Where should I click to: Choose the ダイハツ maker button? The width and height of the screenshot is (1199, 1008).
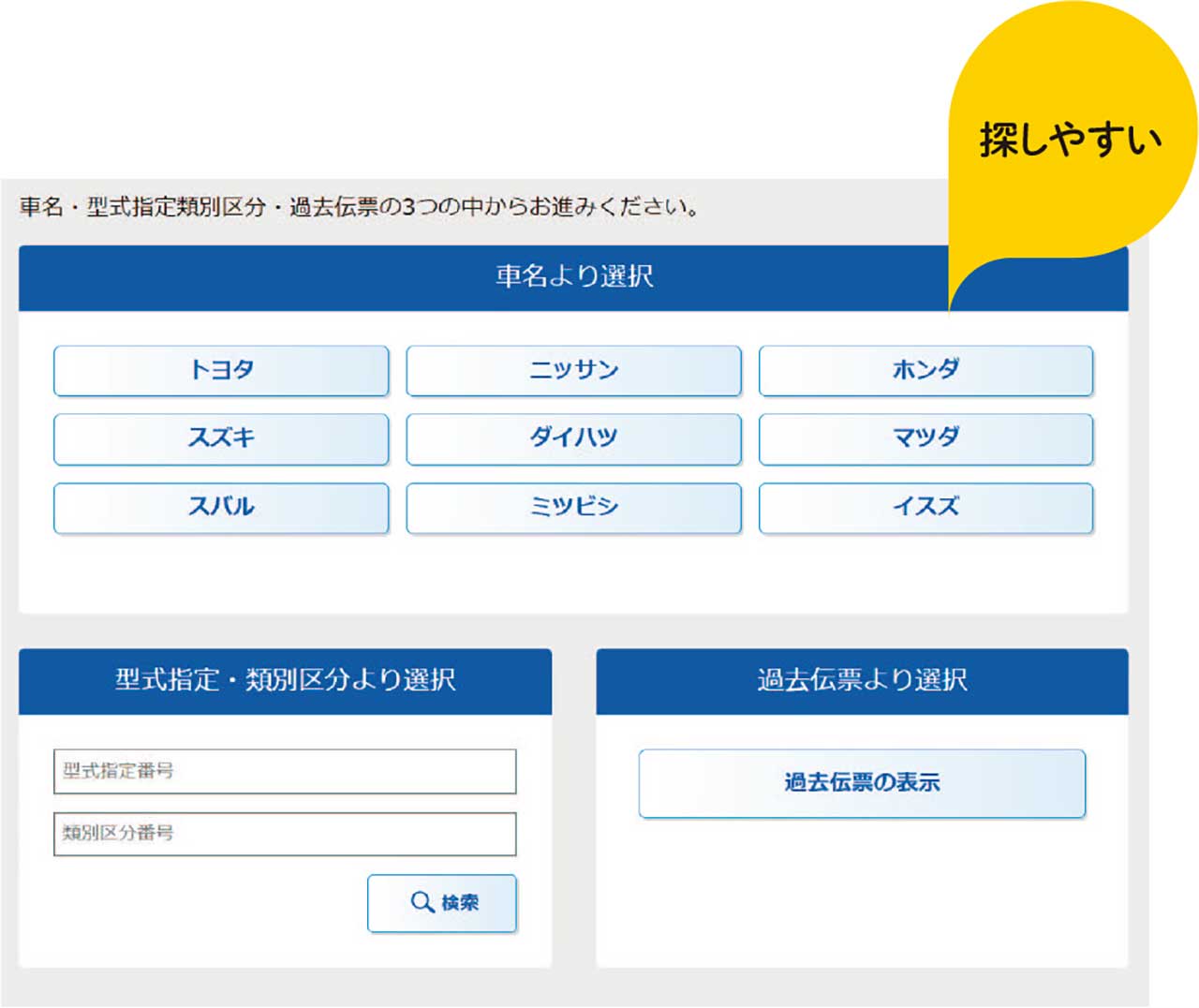pos(573,439)
